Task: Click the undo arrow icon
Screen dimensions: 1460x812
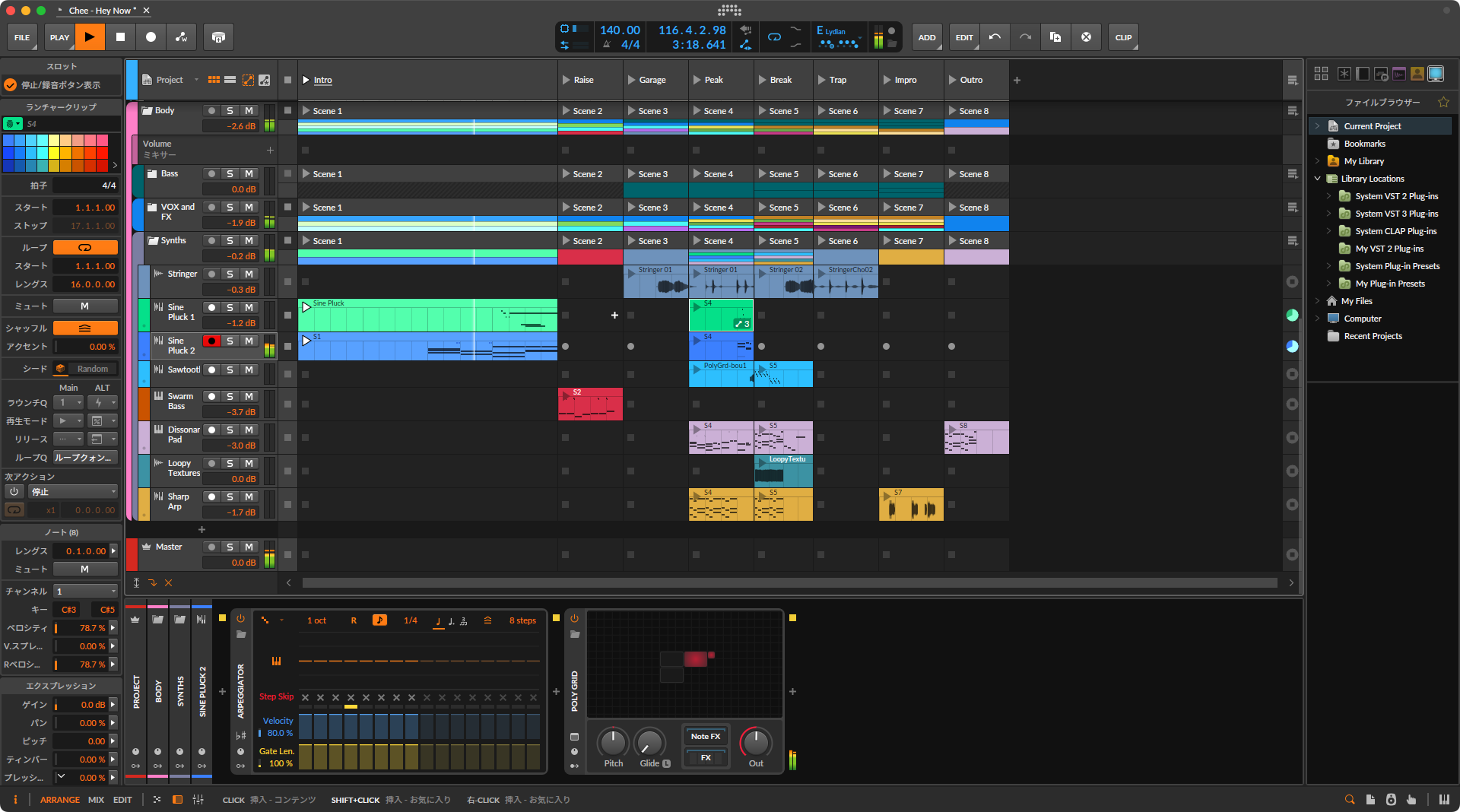Action: [995, 36]
